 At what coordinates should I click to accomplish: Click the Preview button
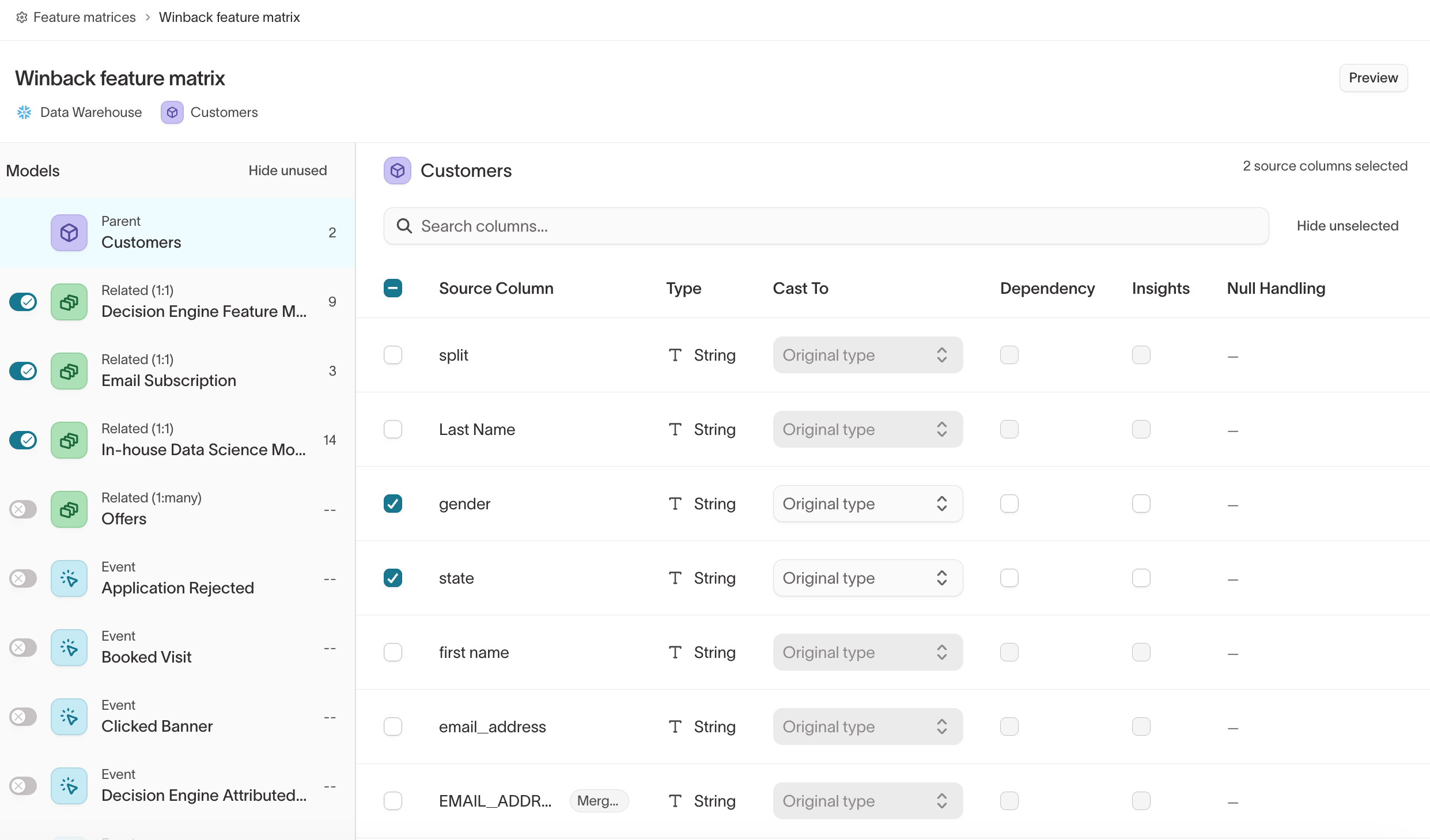pos(1374,78)
